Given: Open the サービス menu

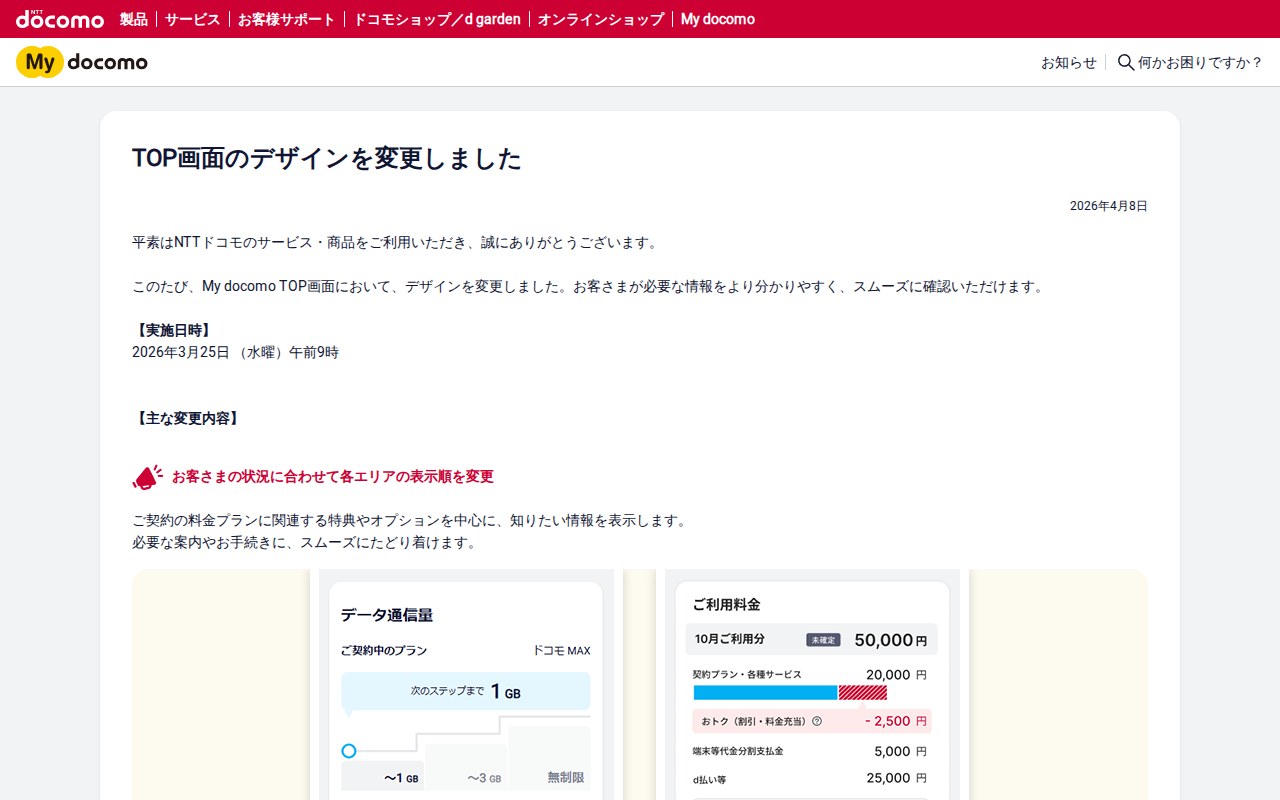Looking at the screenshot, I should [x=192, y=19].
